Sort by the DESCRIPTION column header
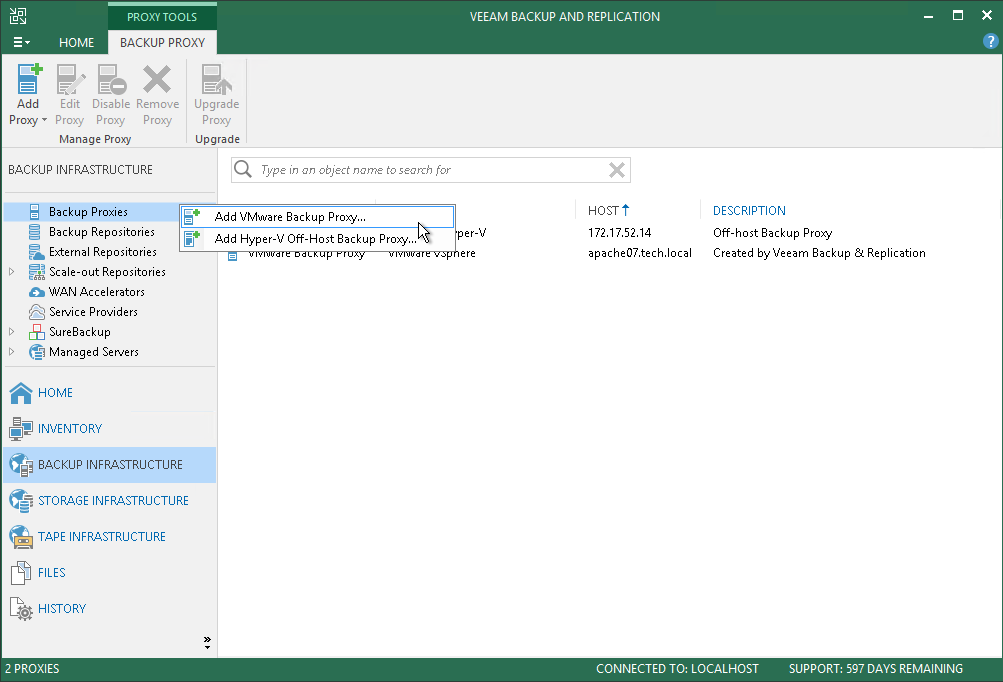 tap(749, 210)
